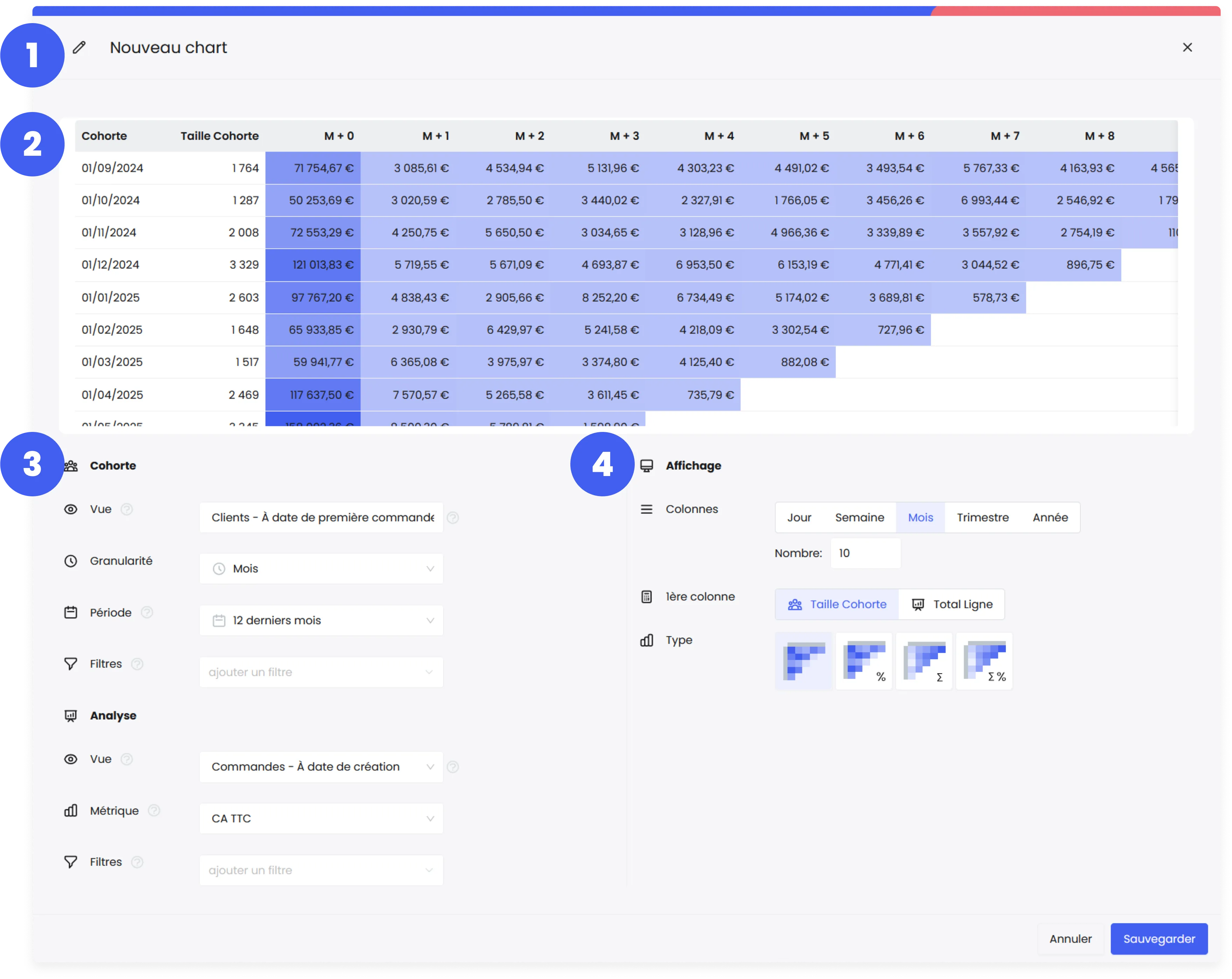Click the Nombre input field showing 10
Screen dimensions: 1232x979
[x=865, y=553]
